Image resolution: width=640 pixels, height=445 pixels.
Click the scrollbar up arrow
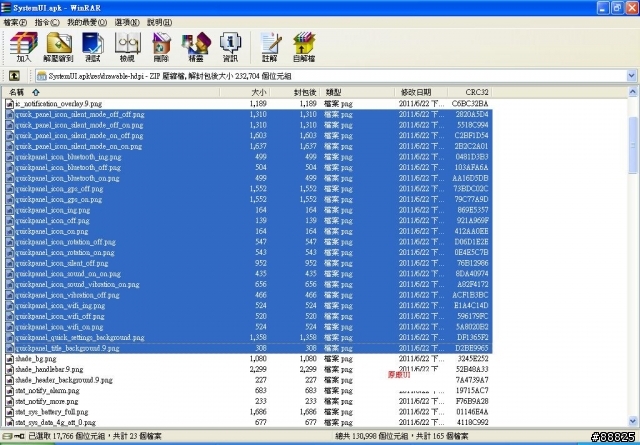(633, 92)
